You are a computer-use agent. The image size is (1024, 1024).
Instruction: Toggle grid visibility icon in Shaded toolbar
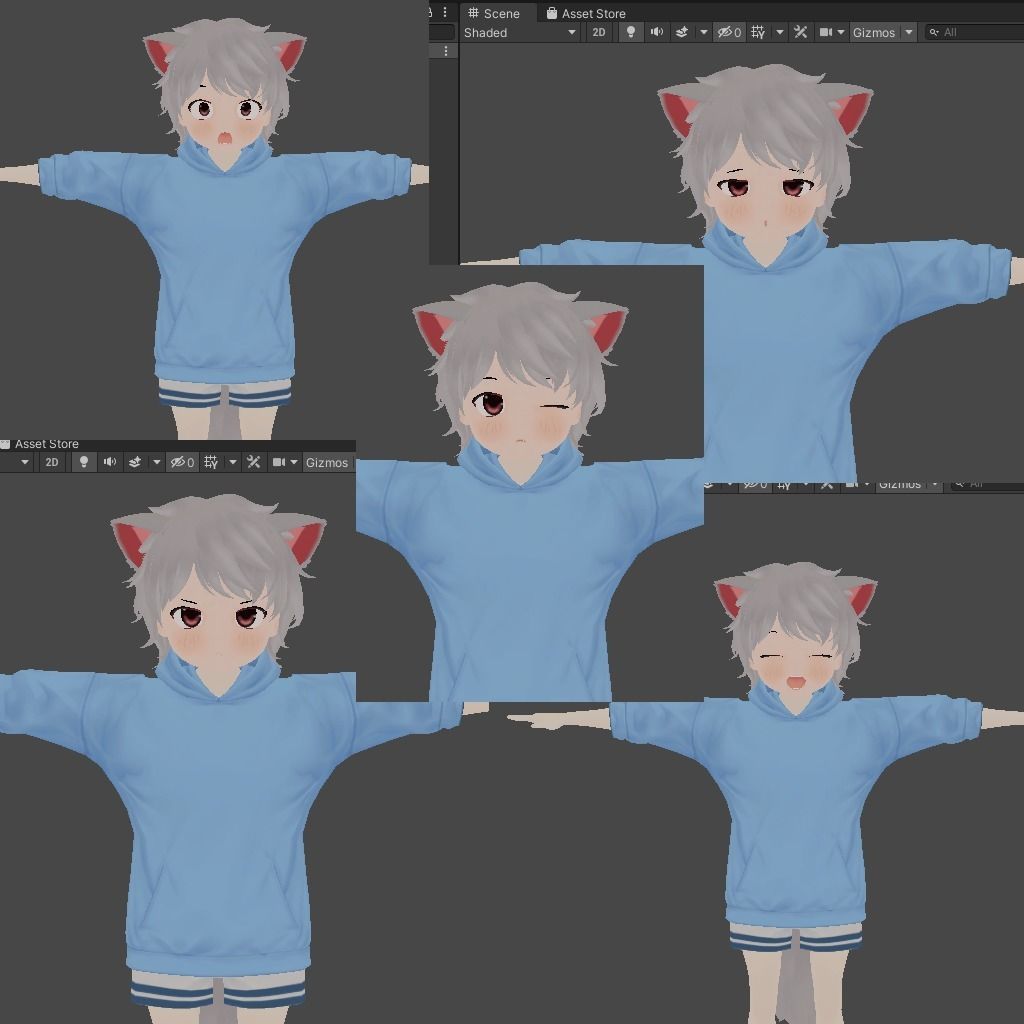pyautogui.click(x=758, y=32)
